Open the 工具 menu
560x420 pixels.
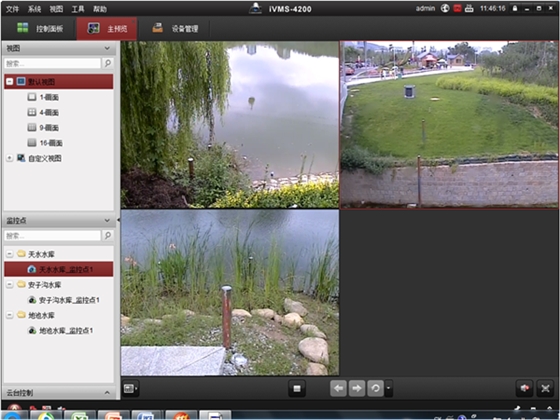point(78,9)
